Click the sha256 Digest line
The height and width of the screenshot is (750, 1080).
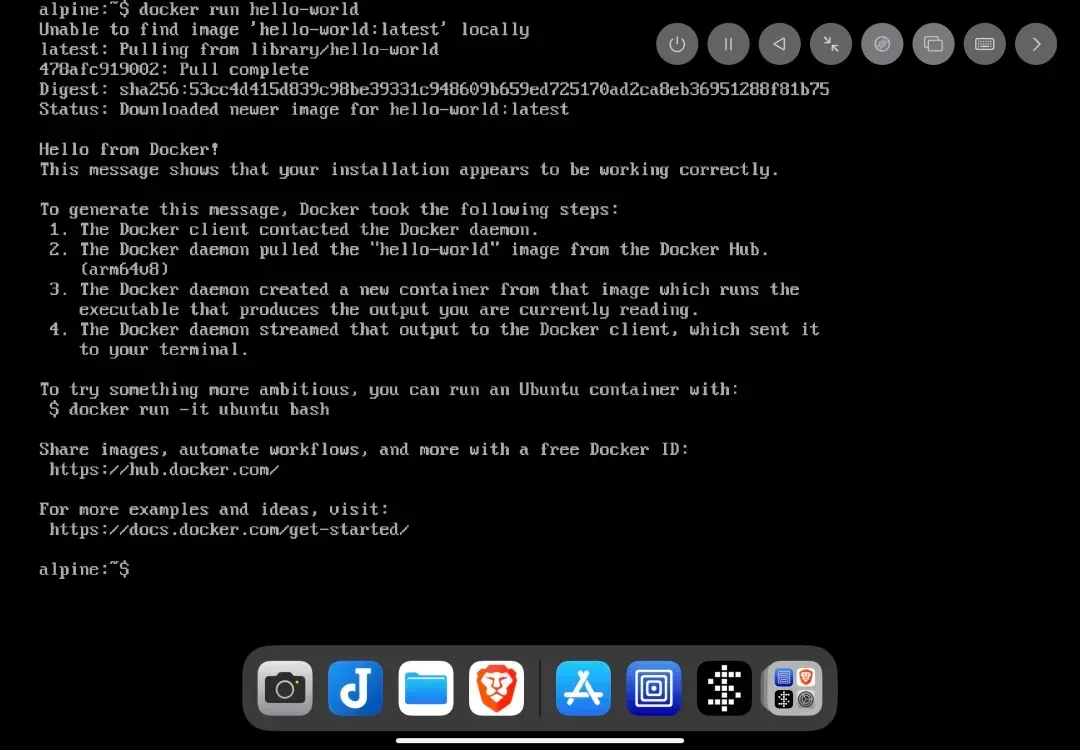pos(434,90)
